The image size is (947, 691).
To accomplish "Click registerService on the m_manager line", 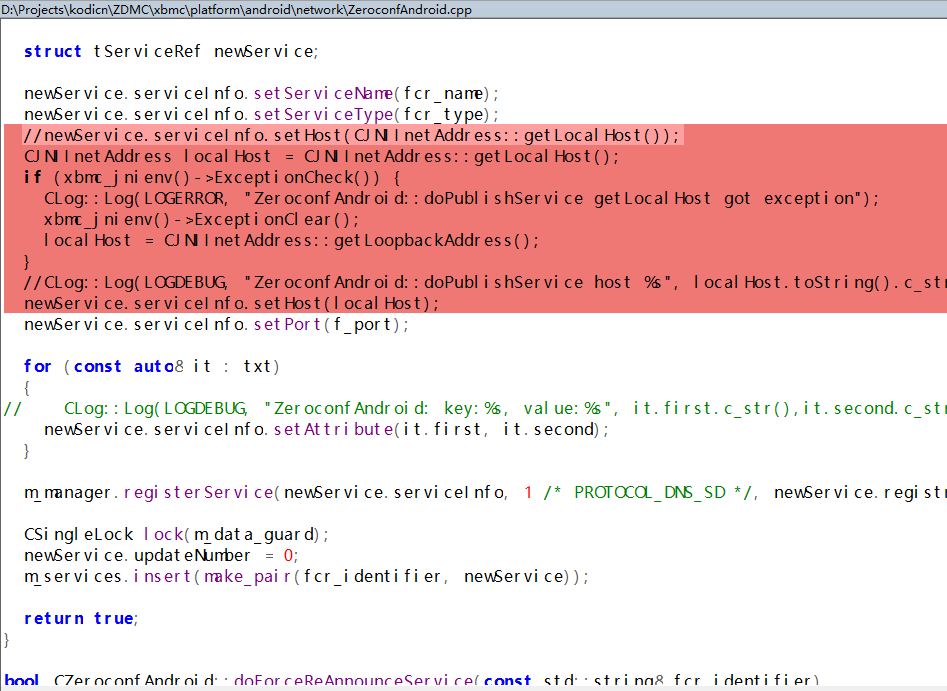I will point(197,492).
